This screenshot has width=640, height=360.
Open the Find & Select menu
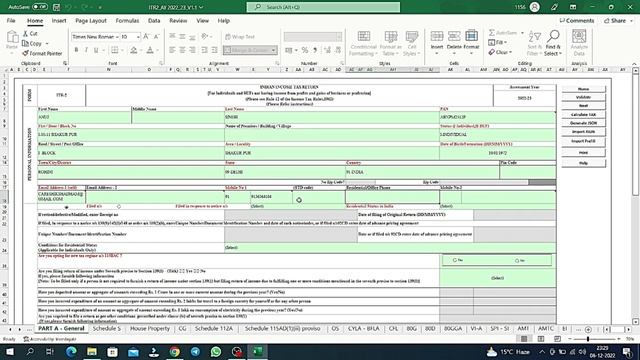553,43
